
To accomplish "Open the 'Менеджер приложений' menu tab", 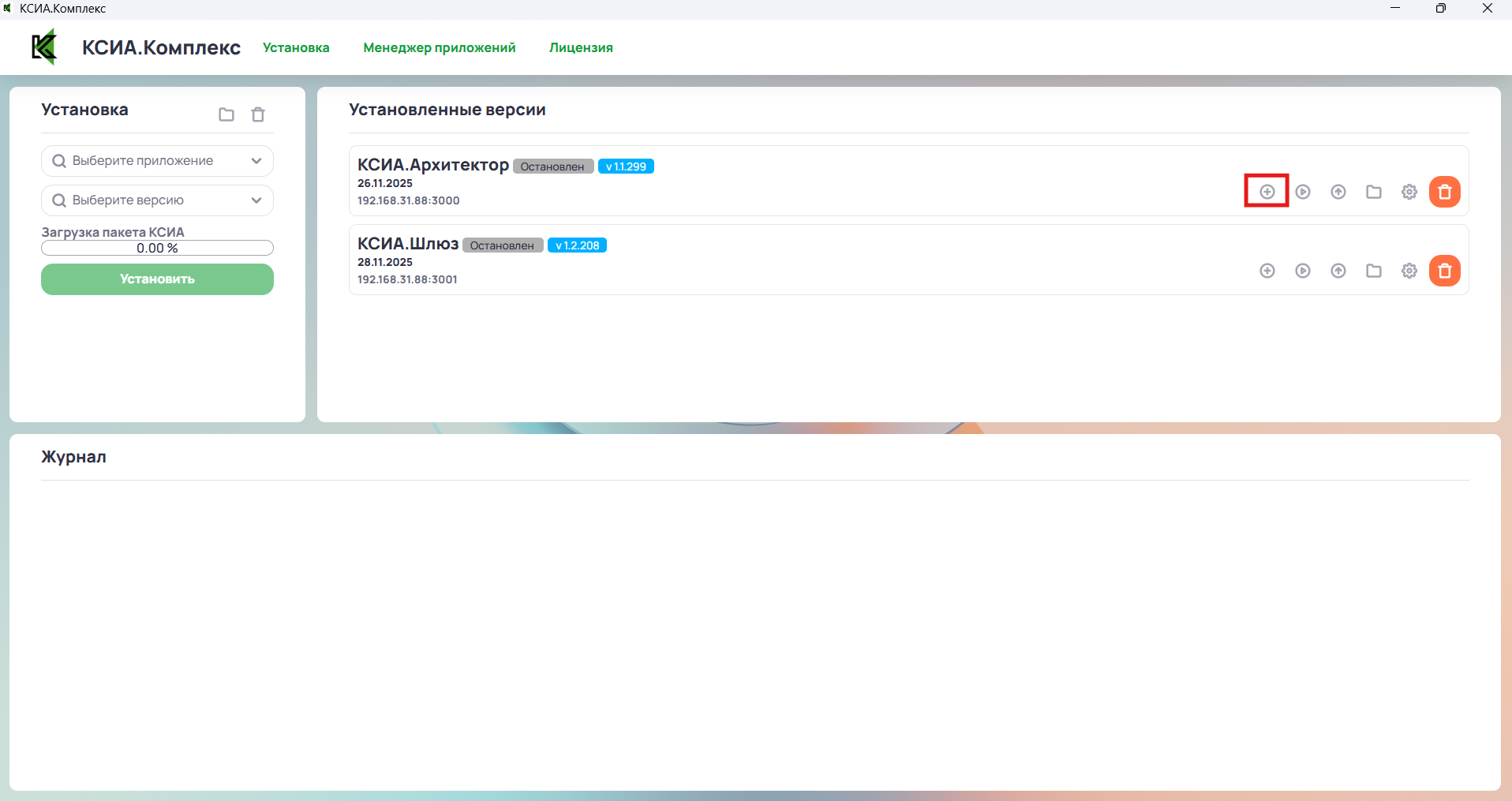I will coord(439,47).
